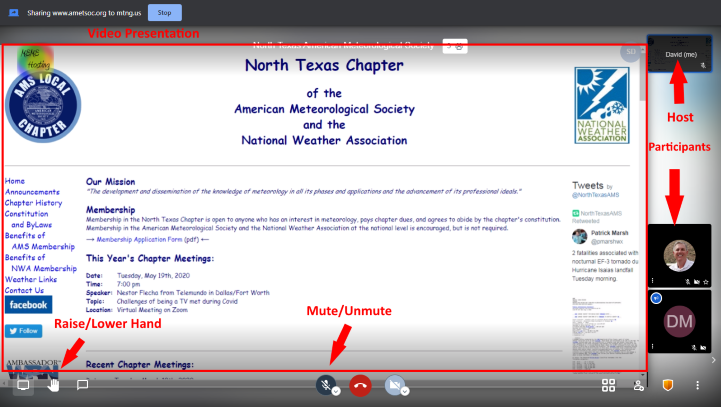Open the more actions three-dot menu
This screenshot has height=407, width=721.
point(698,385)
